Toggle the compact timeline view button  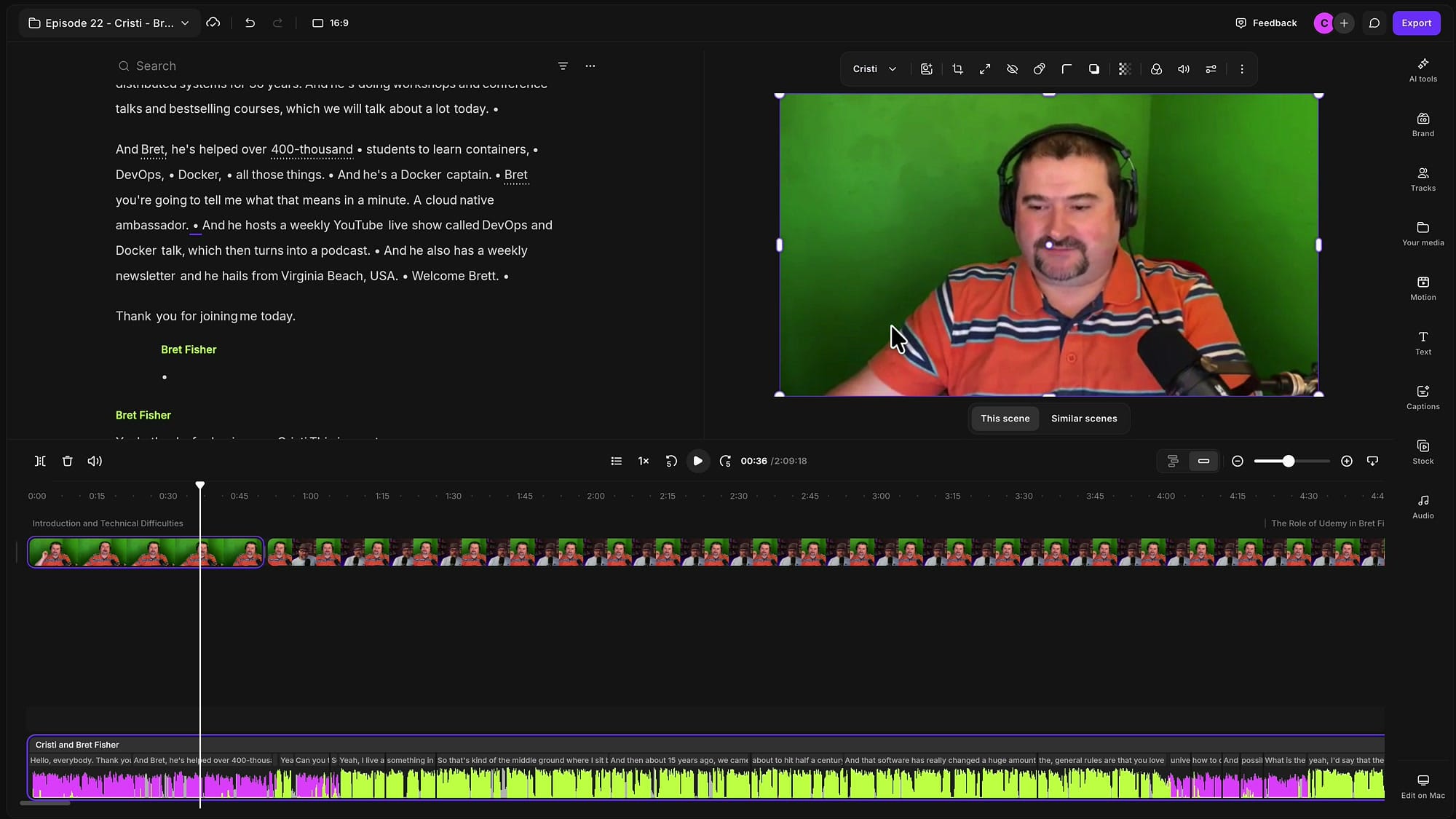pos(1203,461)
